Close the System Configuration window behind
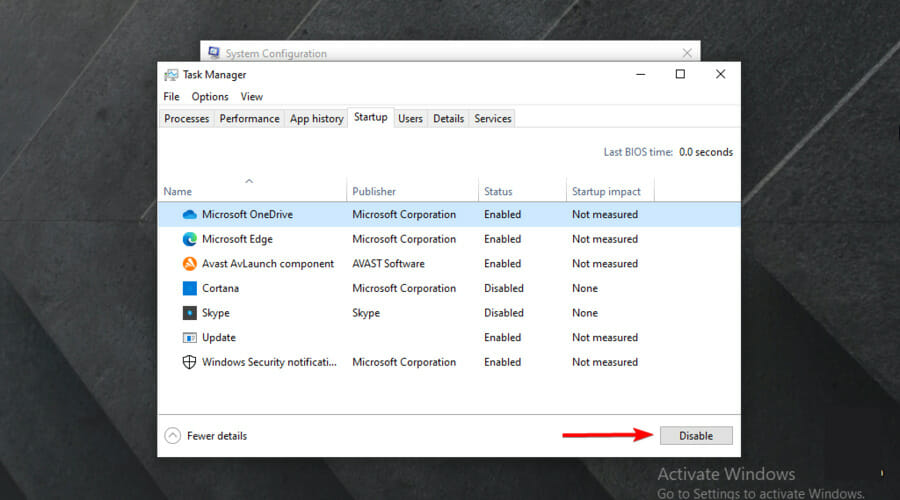Viewport: 900px width, 500px height. 687,53
